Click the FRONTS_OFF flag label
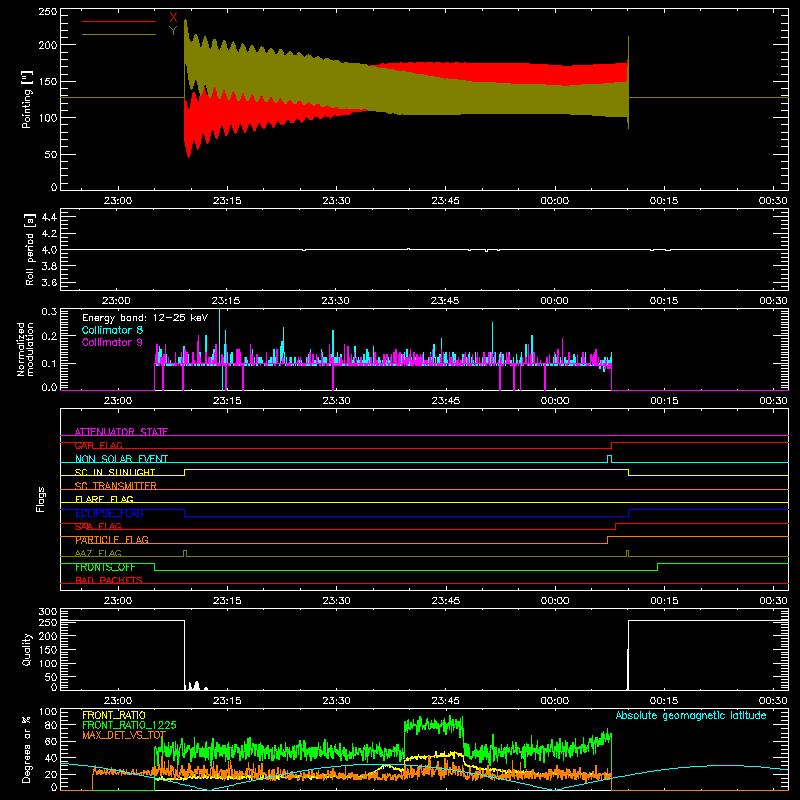 click(x=105, y=567)
